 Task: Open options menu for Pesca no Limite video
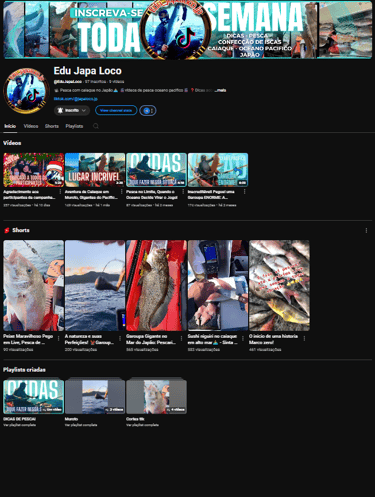coord(183,192)
